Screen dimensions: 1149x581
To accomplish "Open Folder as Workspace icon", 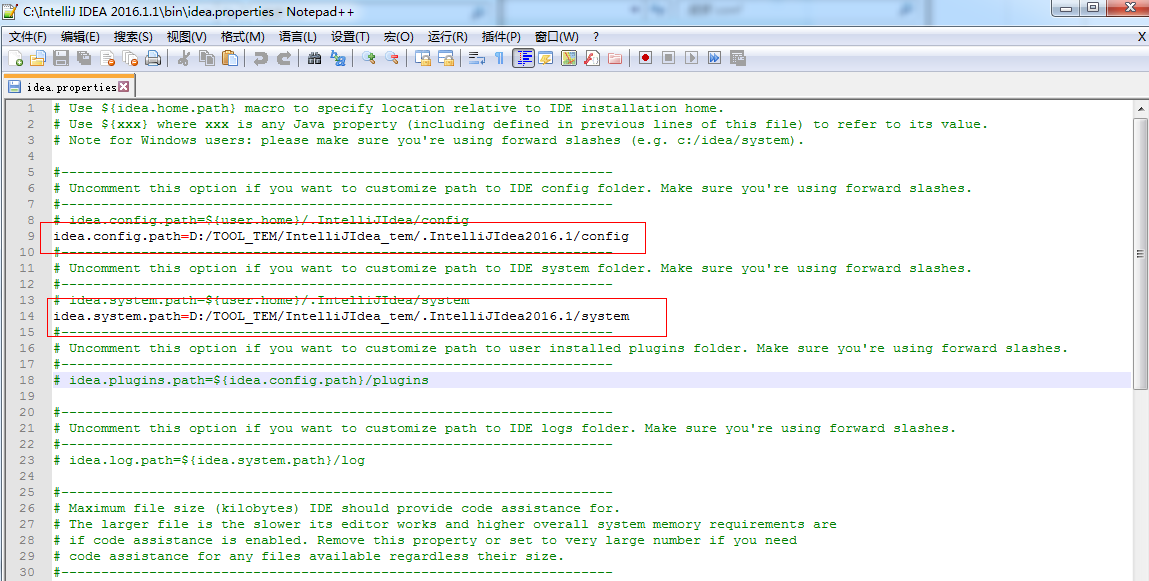I will pos(614,59).
